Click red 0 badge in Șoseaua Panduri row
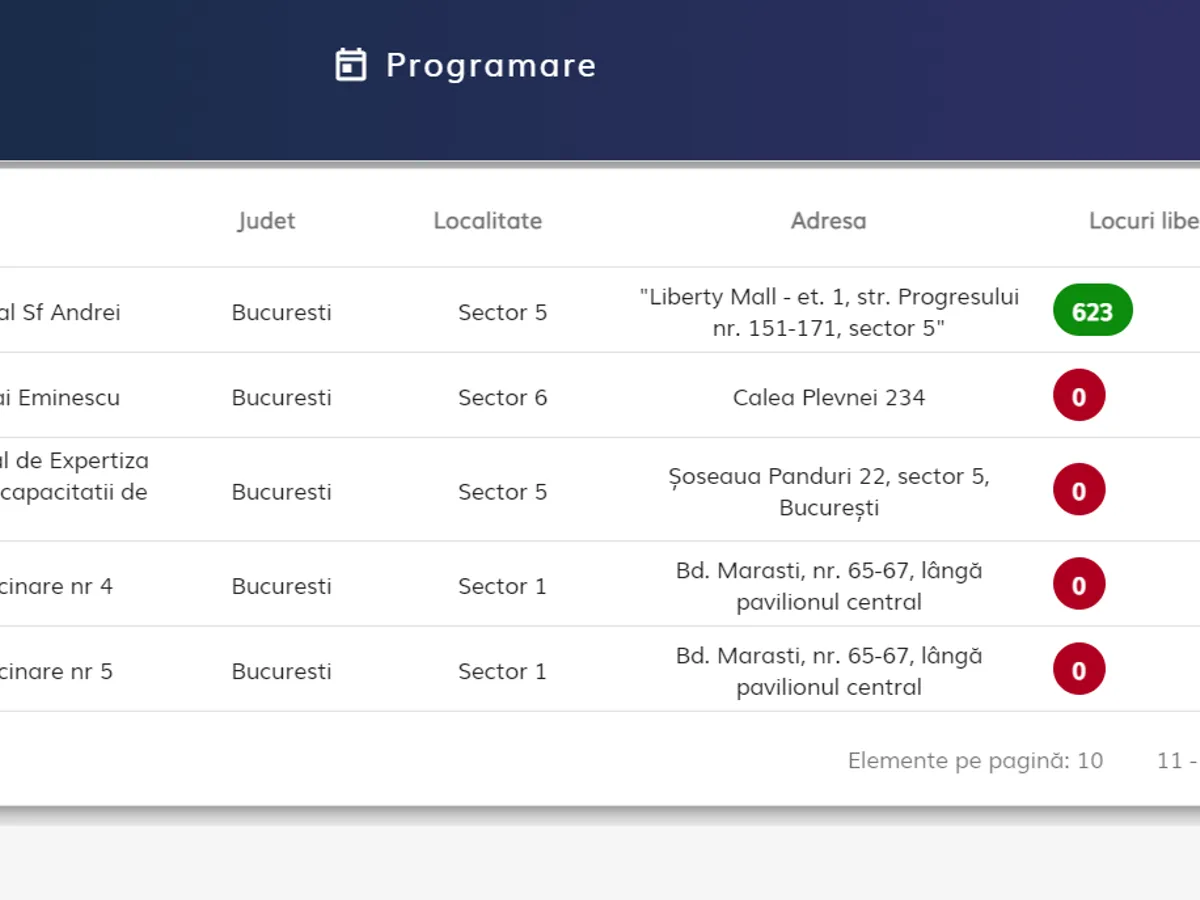 pyautogui.click(x=1078, y=491)
